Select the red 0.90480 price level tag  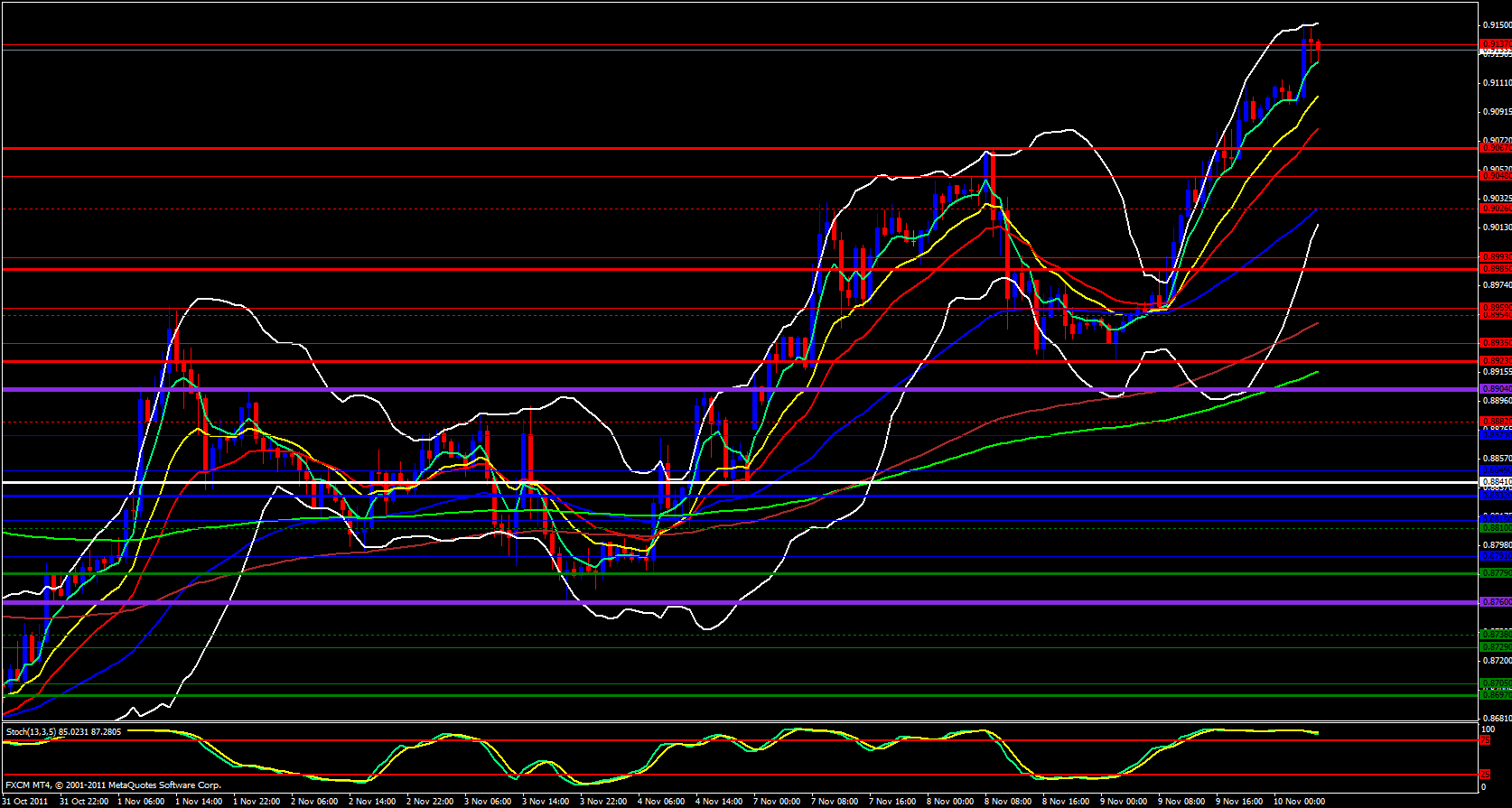tap(1496, 176)
